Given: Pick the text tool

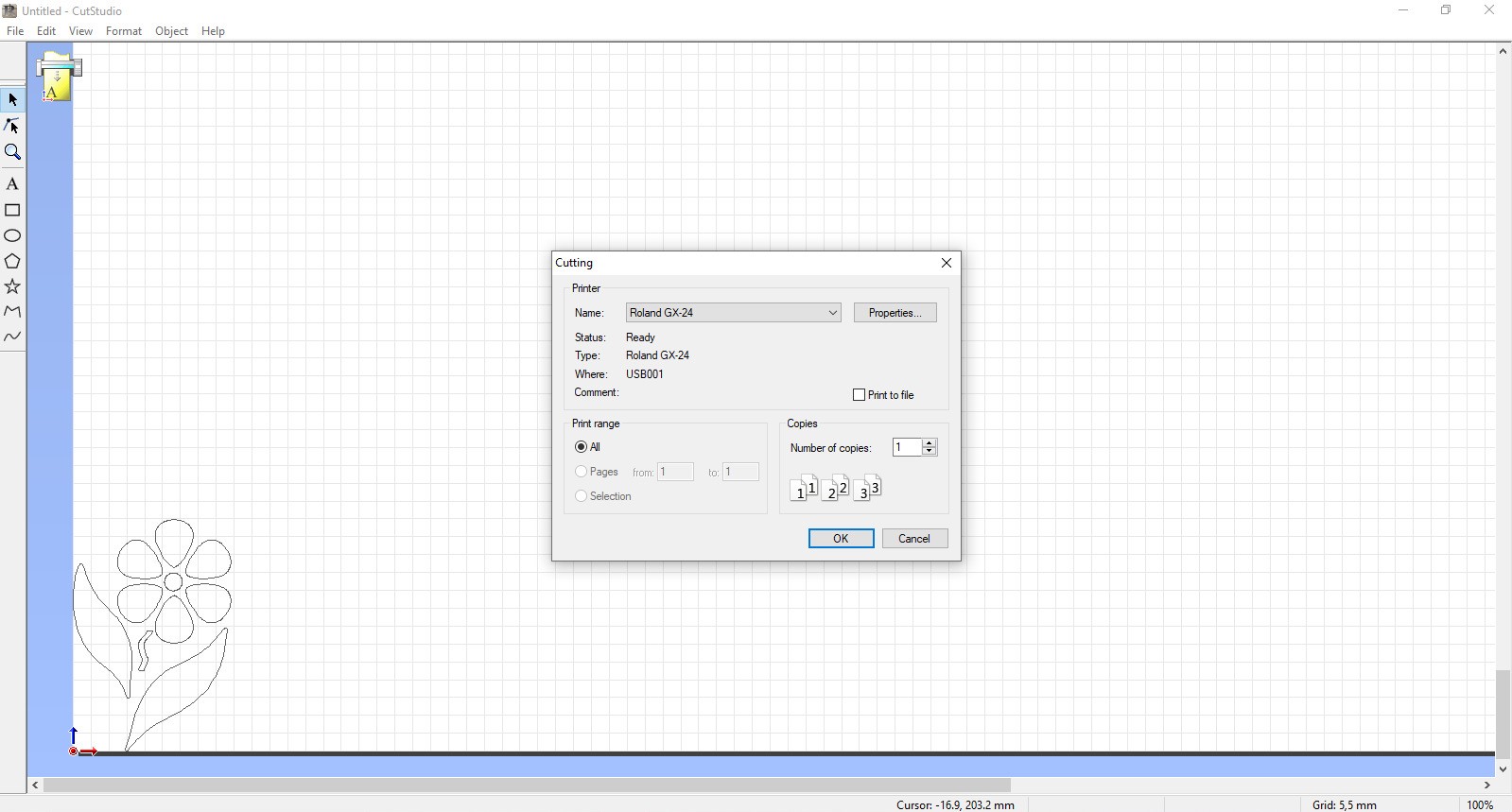Looking at the screenshot, I should point(12,184).
